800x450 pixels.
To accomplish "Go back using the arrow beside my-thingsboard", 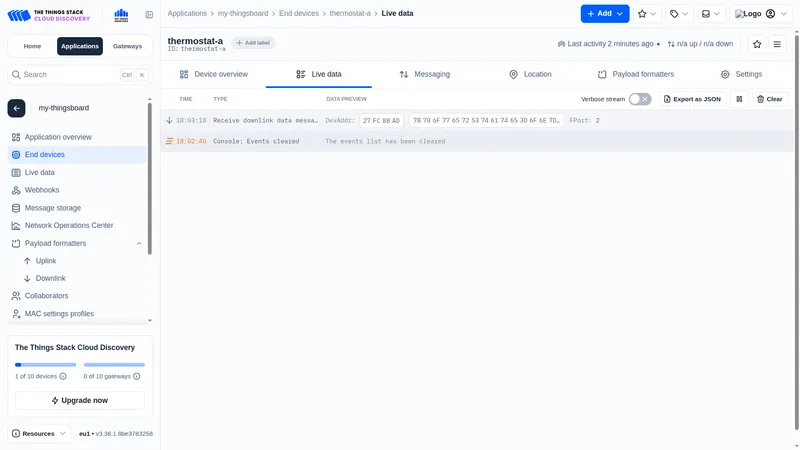I will 16,108.
